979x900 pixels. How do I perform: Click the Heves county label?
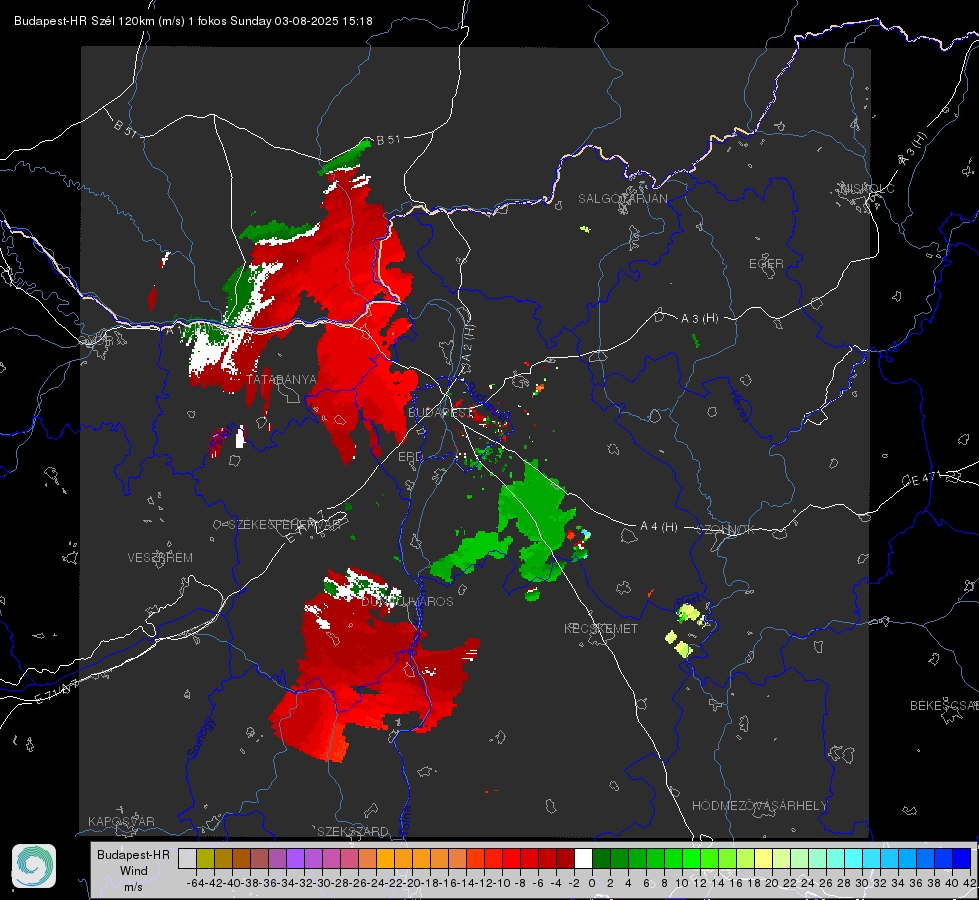(x=740, y=405)
